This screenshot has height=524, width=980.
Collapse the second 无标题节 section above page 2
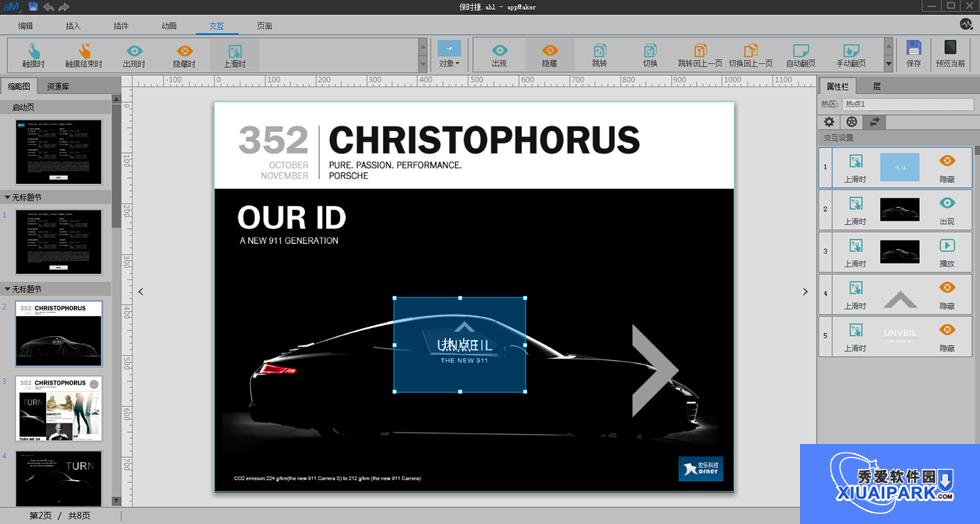click(x=8, y=289)
